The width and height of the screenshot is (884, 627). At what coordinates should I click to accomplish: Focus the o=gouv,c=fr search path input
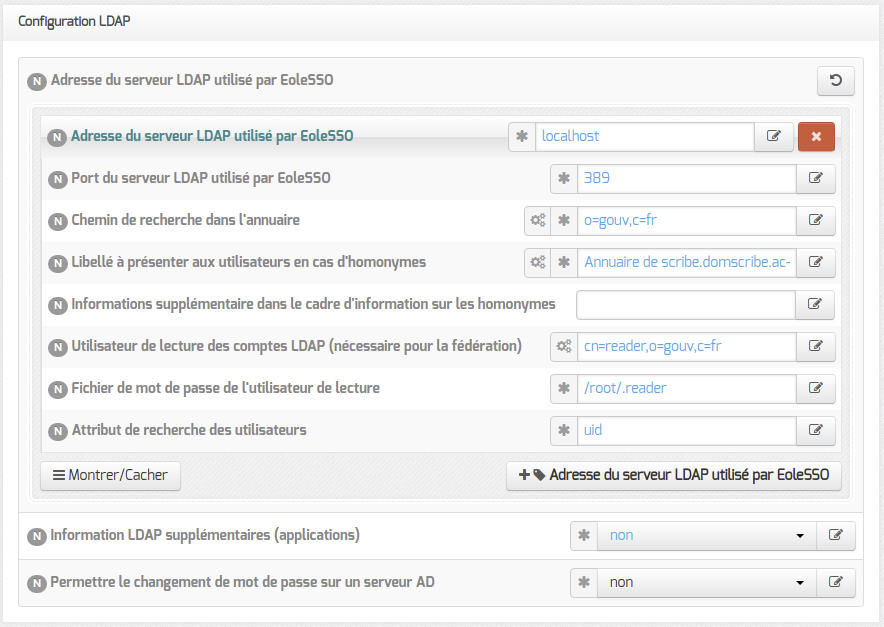coord(687,220)
